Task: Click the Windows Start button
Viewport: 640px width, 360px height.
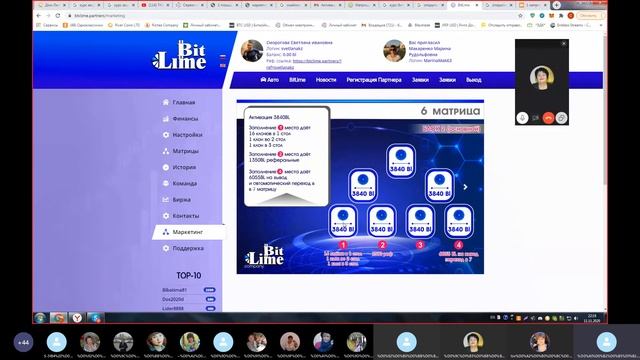Action: (40, 318)
